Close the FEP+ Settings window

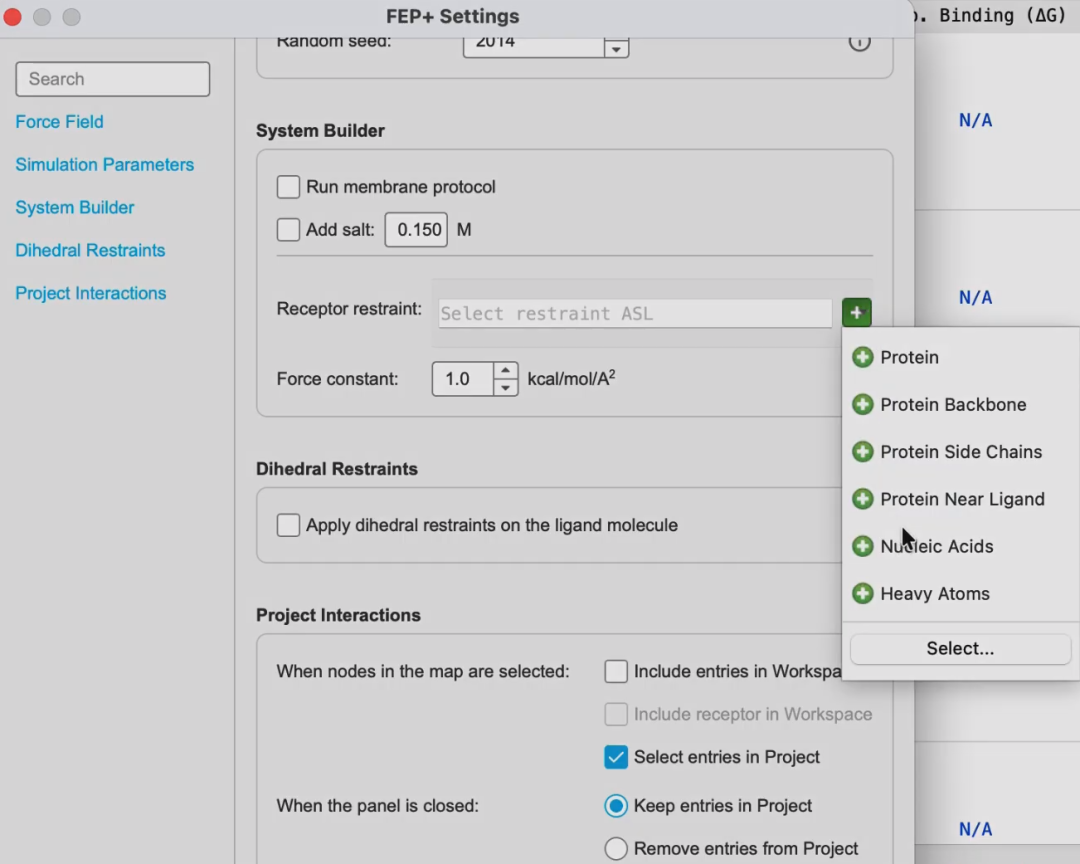12,16
